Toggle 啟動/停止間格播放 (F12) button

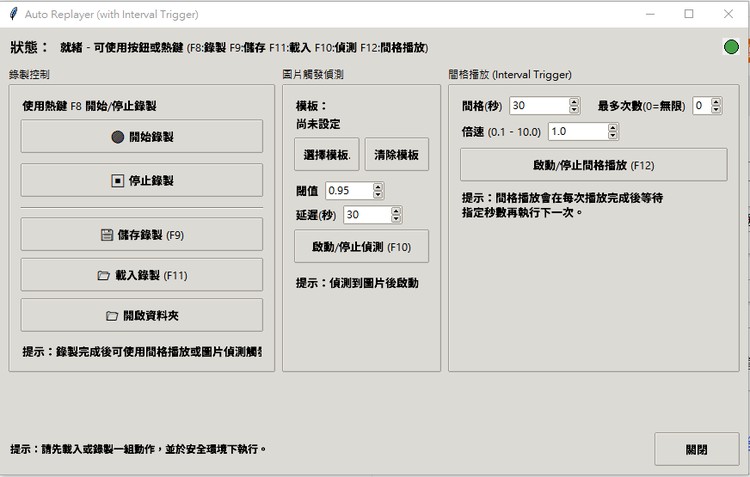pyautogui.click(x=593, y=164)
